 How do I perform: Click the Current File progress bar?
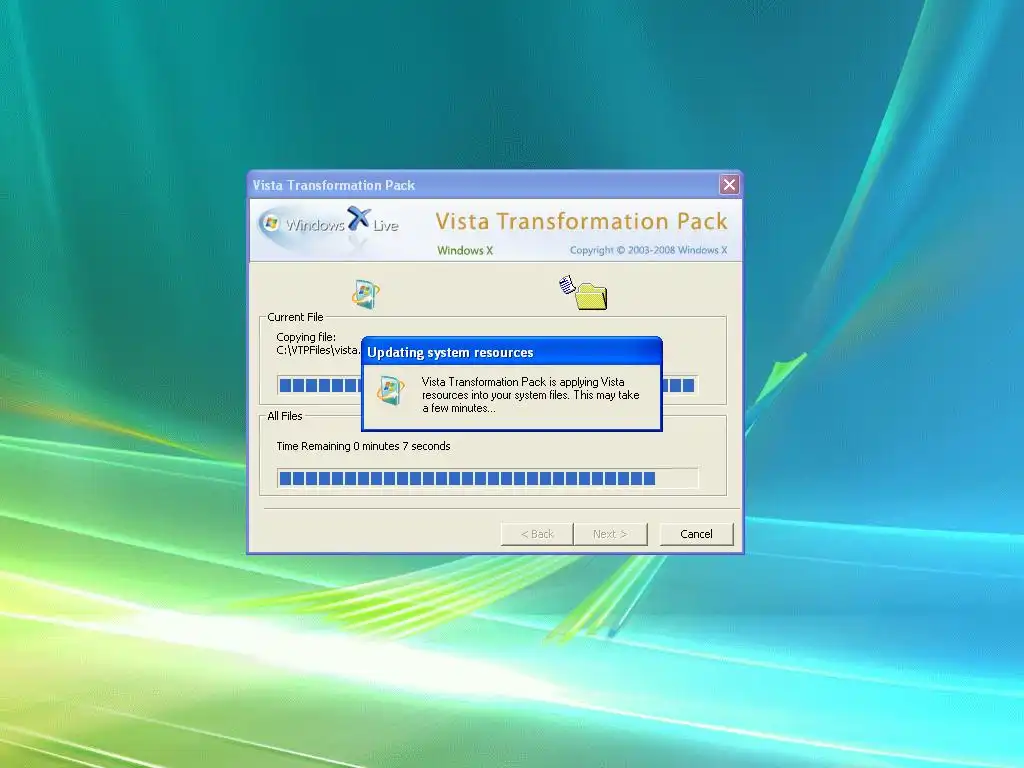(487, 385)
